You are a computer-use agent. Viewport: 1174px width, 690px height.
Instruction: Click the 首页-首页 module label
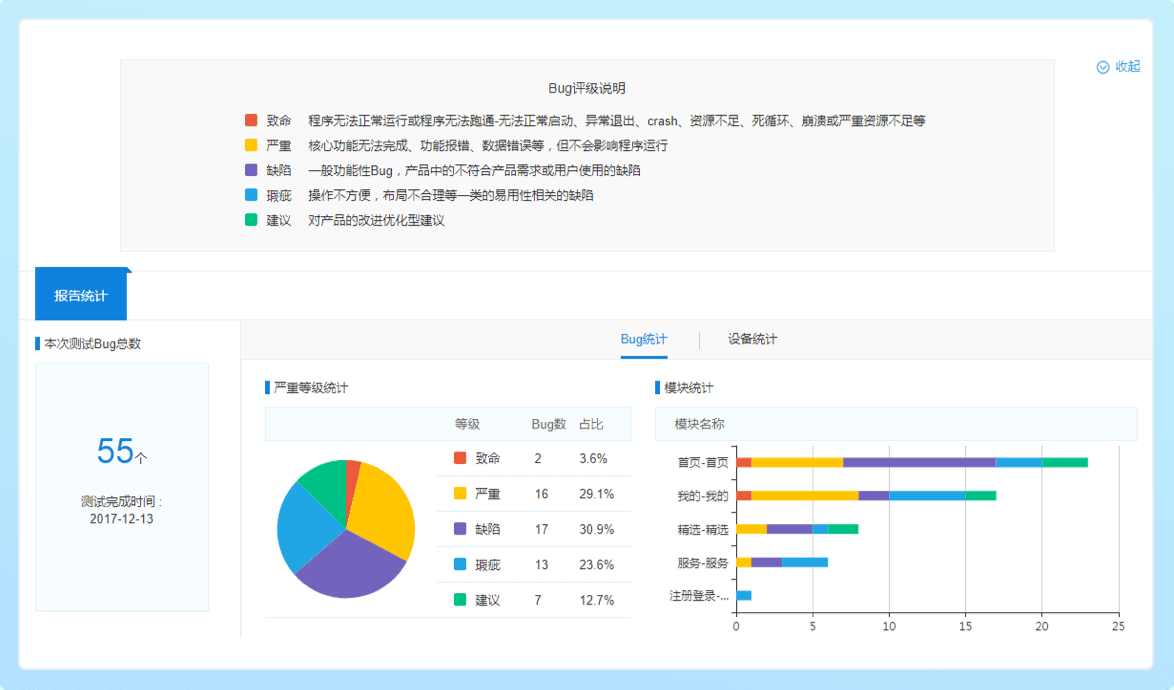[x=702, y=462]
